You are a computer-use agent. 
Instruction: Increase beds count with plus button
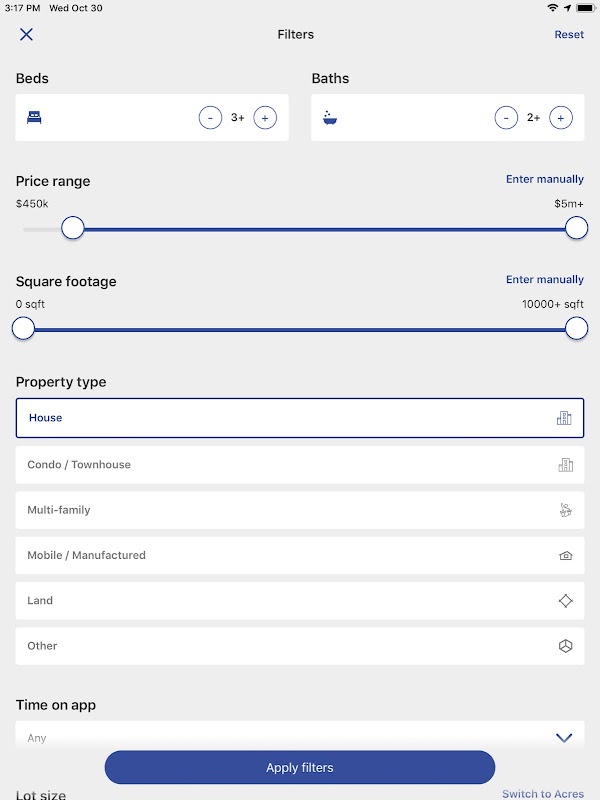click(265, 118)
